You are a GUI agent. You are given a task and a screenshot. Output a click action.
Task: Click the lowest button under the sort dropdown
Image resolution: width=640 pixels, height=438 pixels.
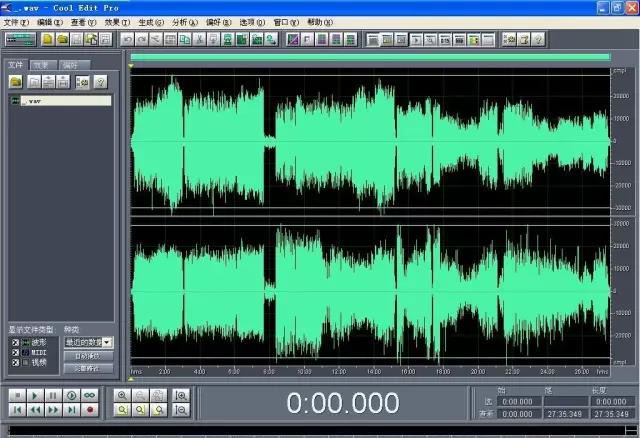[x=89, y=369]
